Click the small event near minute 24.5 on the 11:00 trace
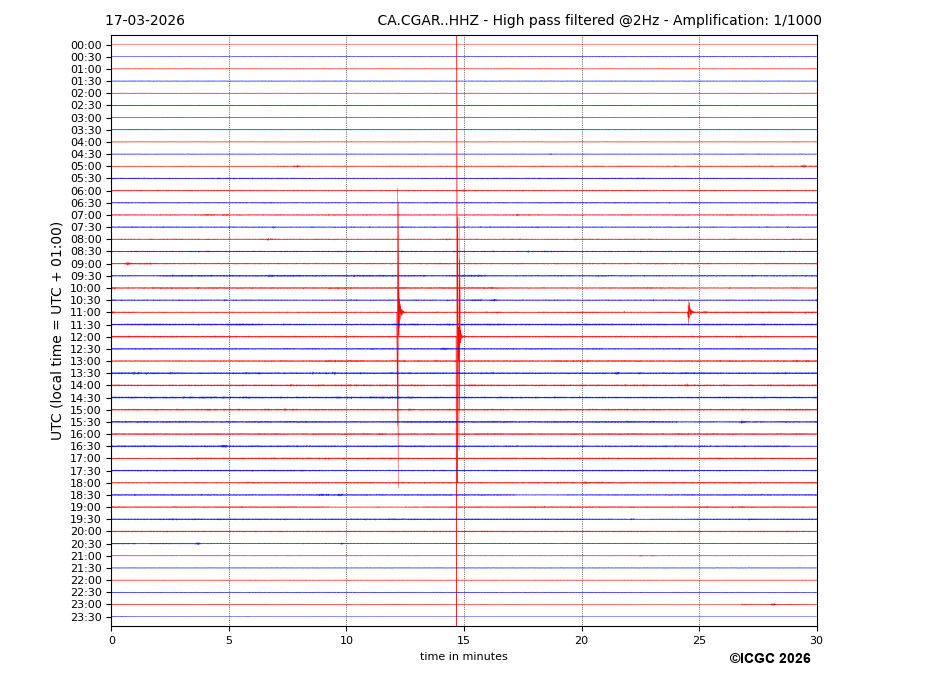The width and height of the screenshot is (927, 696). tap(689, 312)
